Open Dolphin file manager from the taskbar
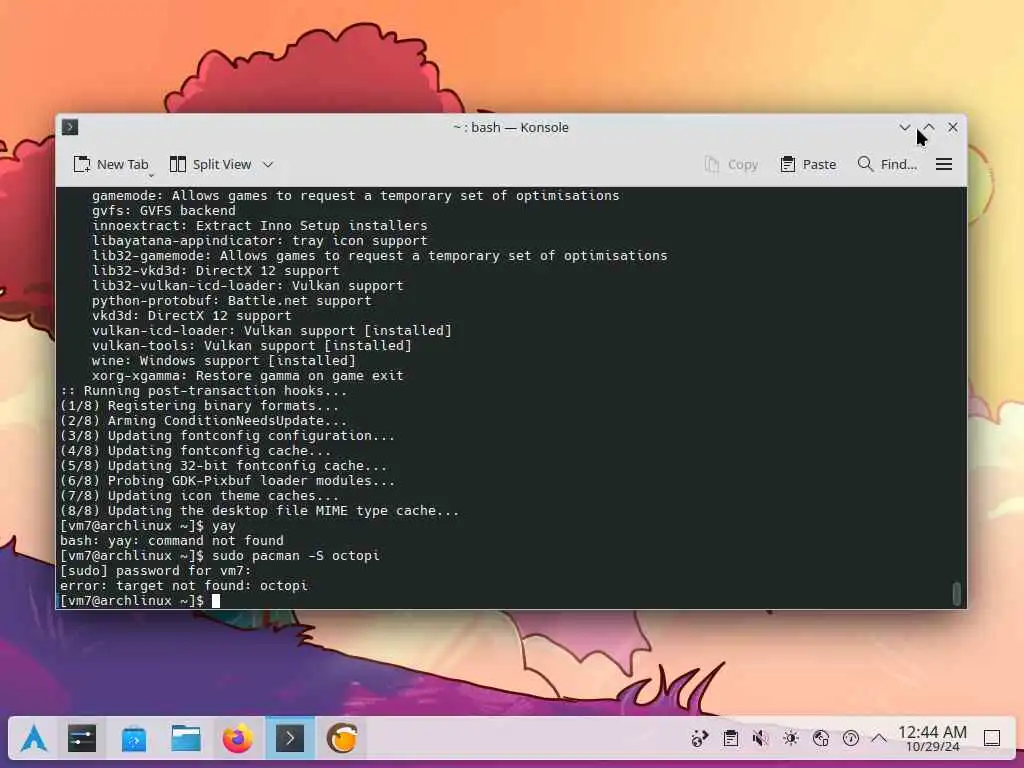This screenshot has height=768, width=1024. coord(186,739)
